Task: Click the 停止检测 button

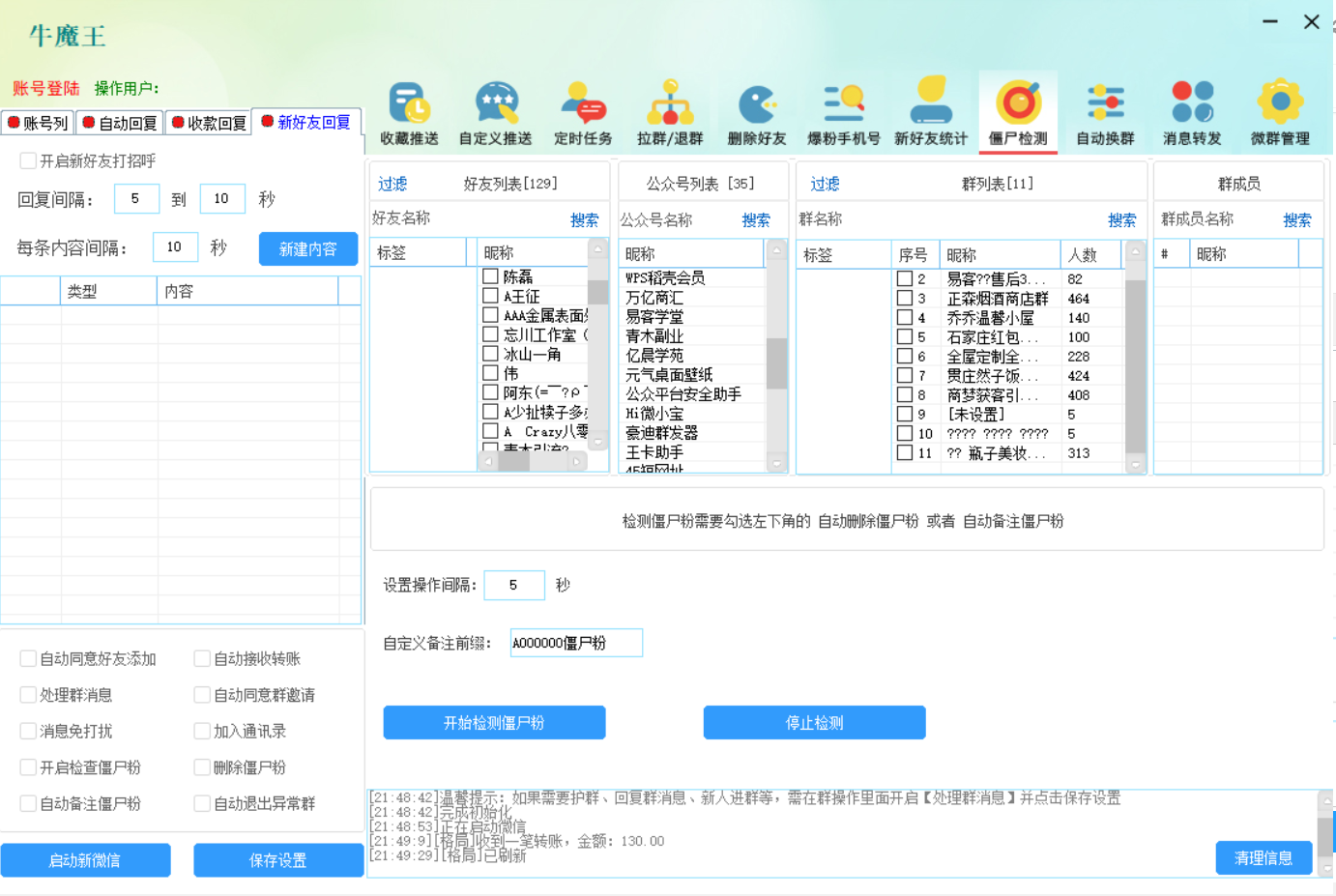Action: coord(814,722)
